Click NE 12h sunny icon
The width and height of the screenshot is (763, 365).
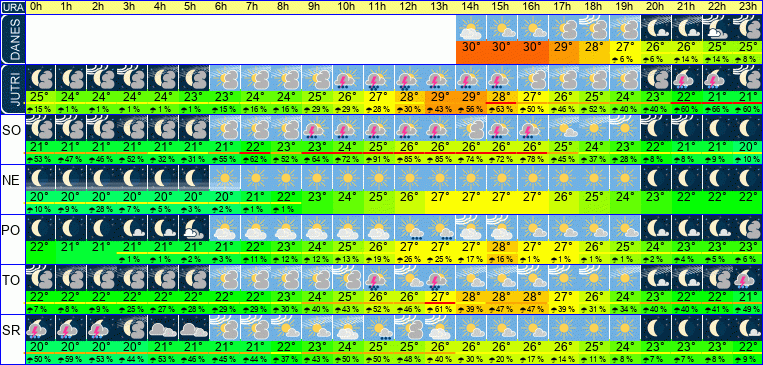(x=410, y=178)
